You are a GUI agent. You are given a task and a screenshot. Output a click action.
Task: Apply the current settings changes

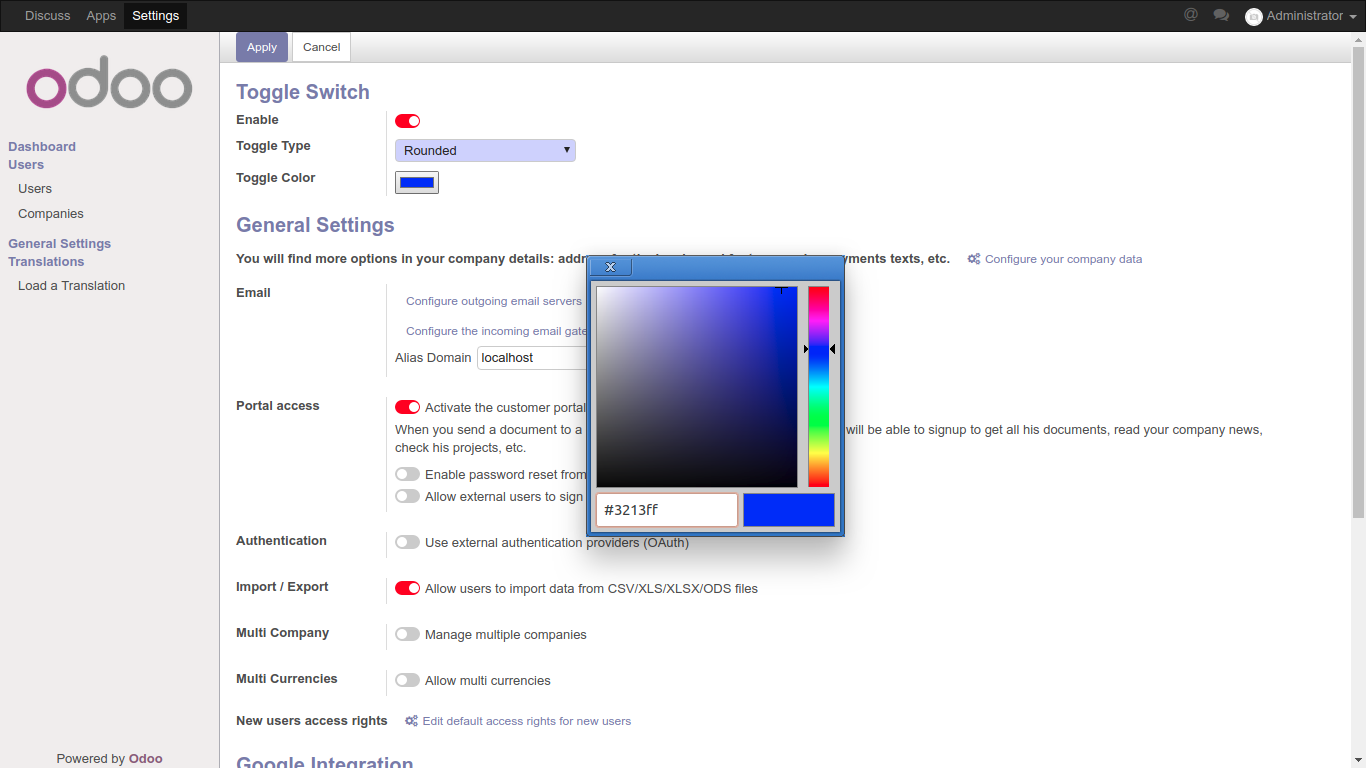[261, 47]
